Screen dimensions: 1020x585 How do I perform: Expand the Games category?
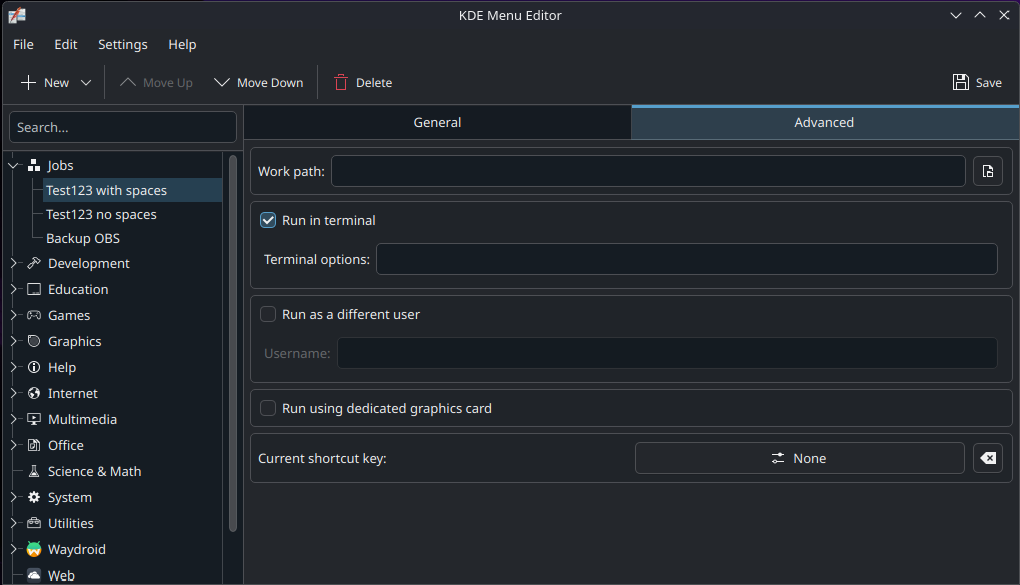(13, 315)
